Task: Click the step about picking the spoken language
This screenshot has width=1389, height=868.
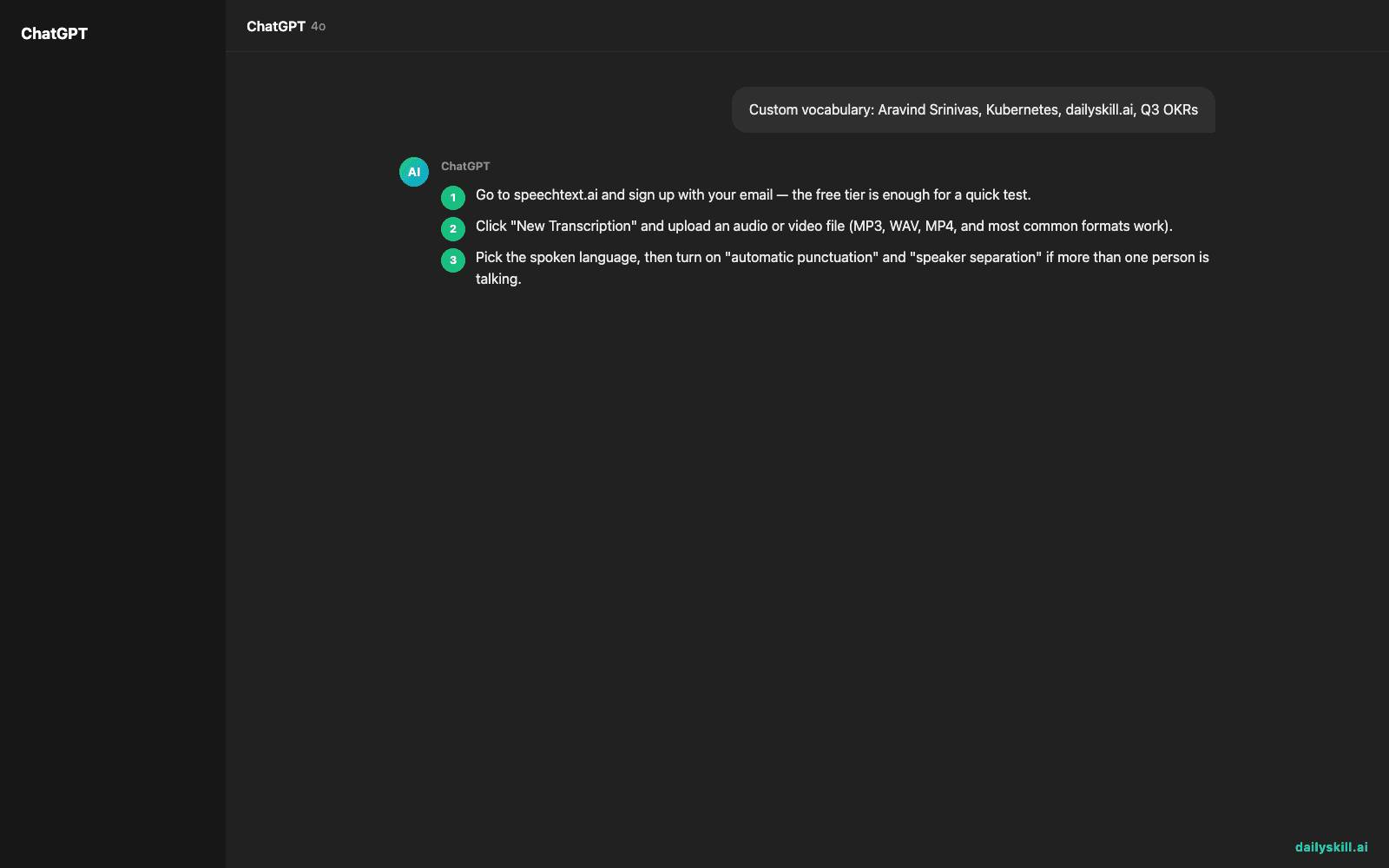Action: tap(842, 267)
